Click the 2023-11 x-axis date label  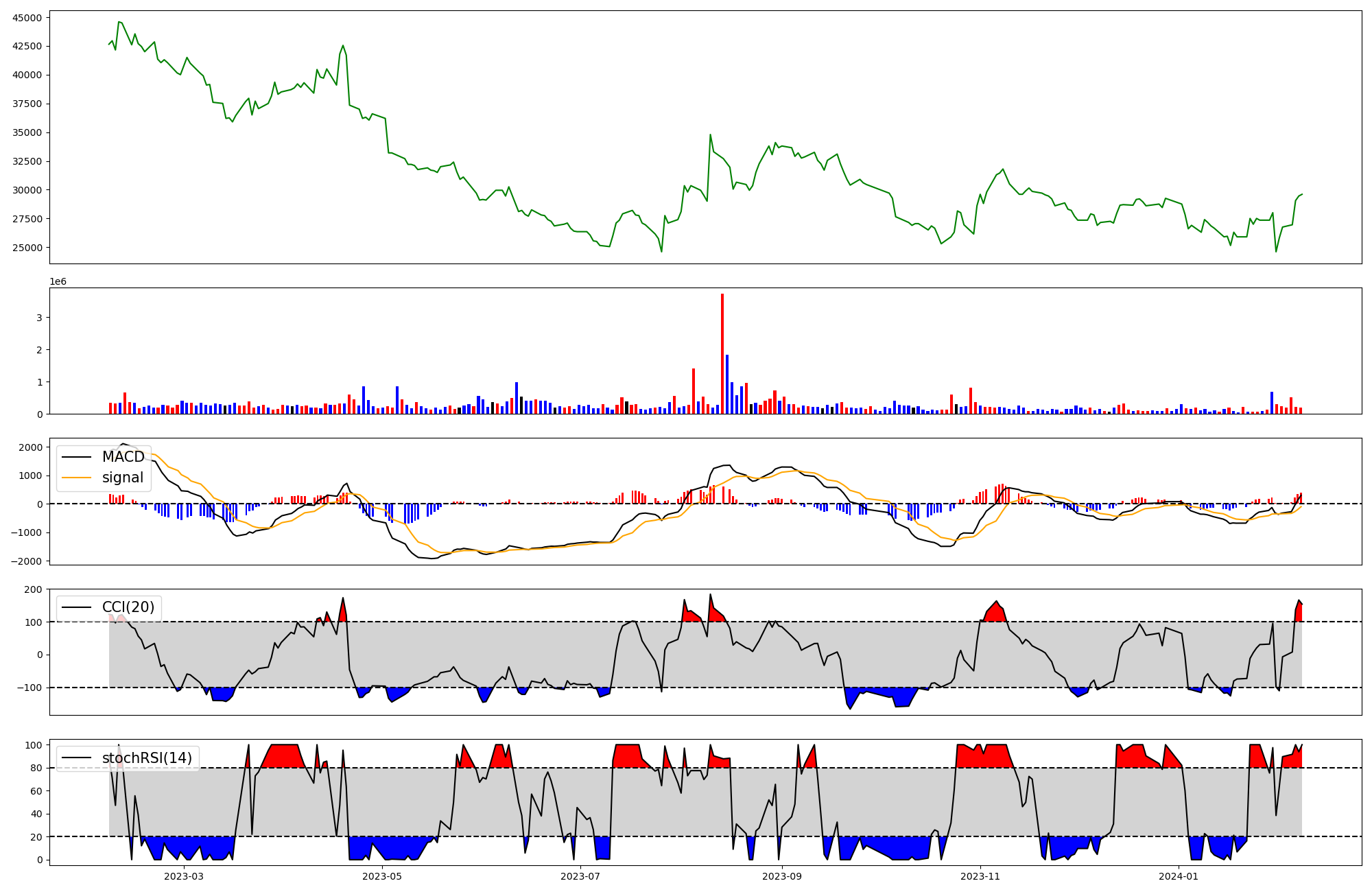[x=980, y=876]
